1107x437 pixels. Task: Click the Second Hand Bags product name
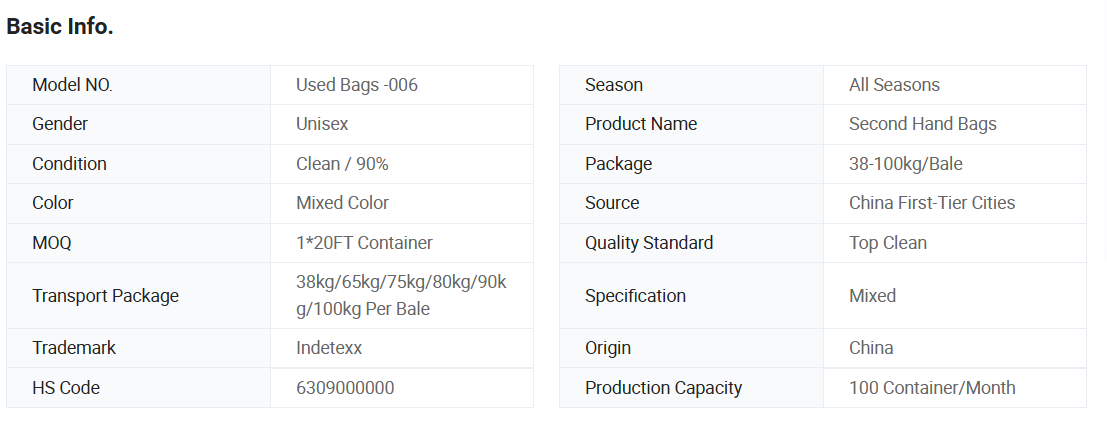pyautogui.click(x=922, y=124)
